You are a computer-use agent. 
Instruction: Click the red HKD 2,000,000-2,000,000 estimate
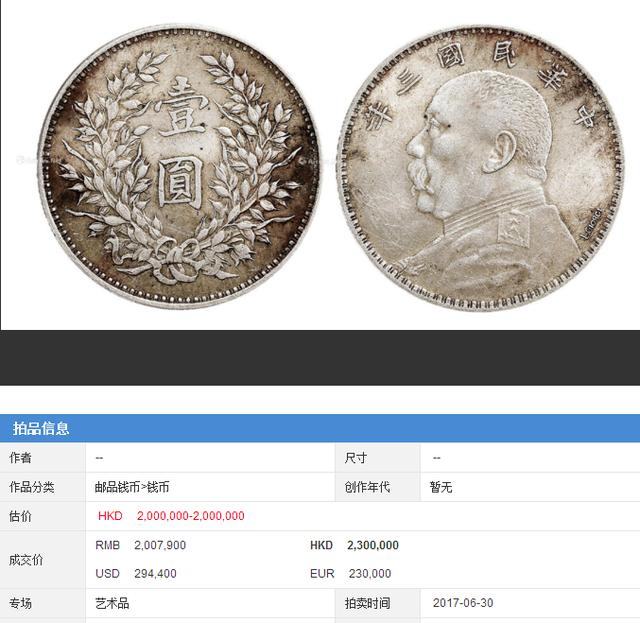(x=171, y=516)
